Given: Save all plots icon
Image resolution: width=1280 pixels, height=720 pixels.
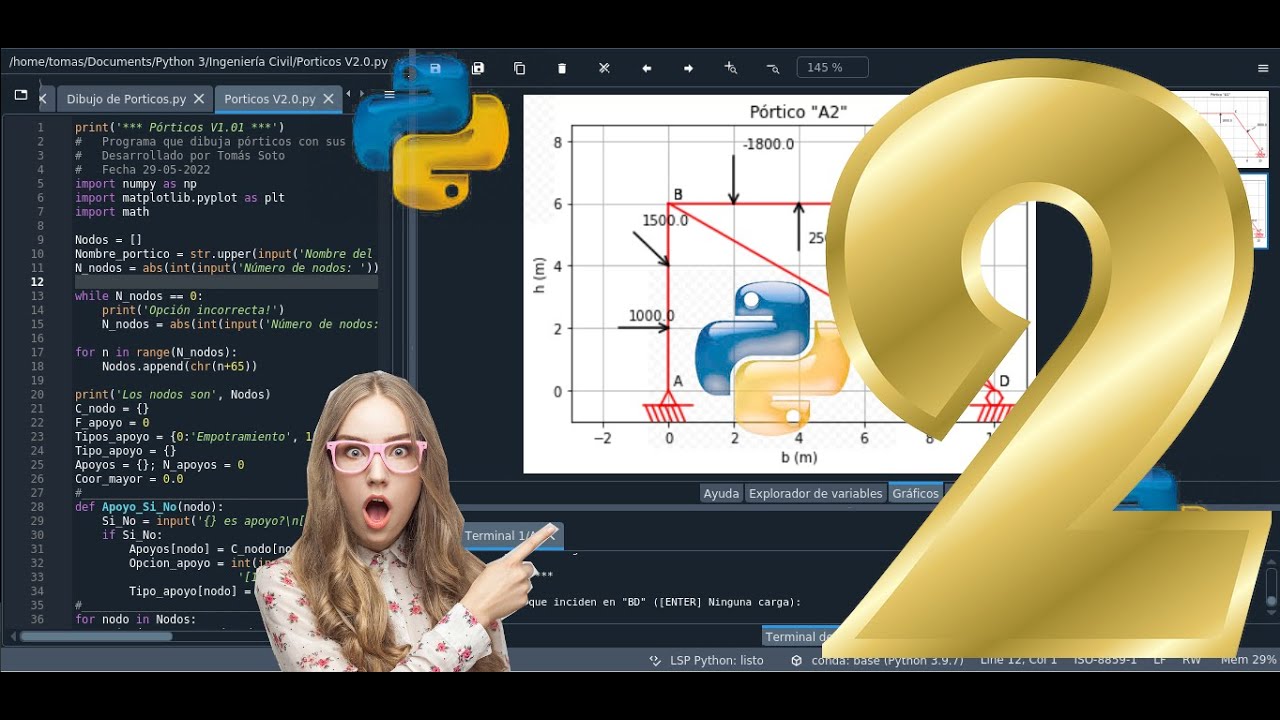Looking at the screenshot, I should [478, 68].
